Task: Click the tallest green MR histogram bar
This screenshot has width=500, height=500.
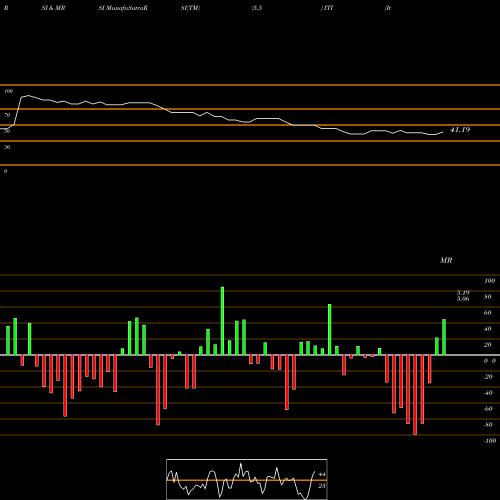Action: 222,321
